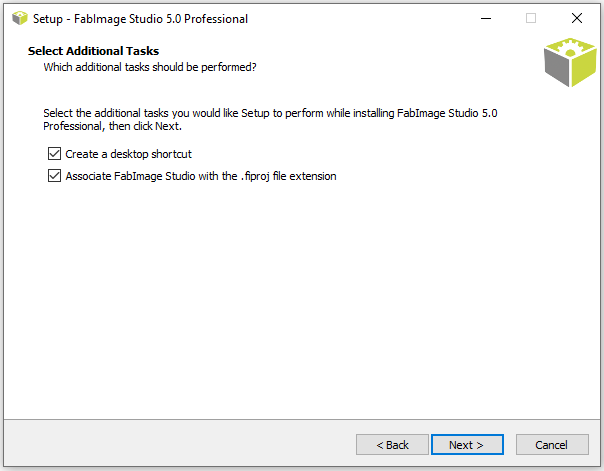
Task: Go to the next setup step
Action: tap(467, 445)
